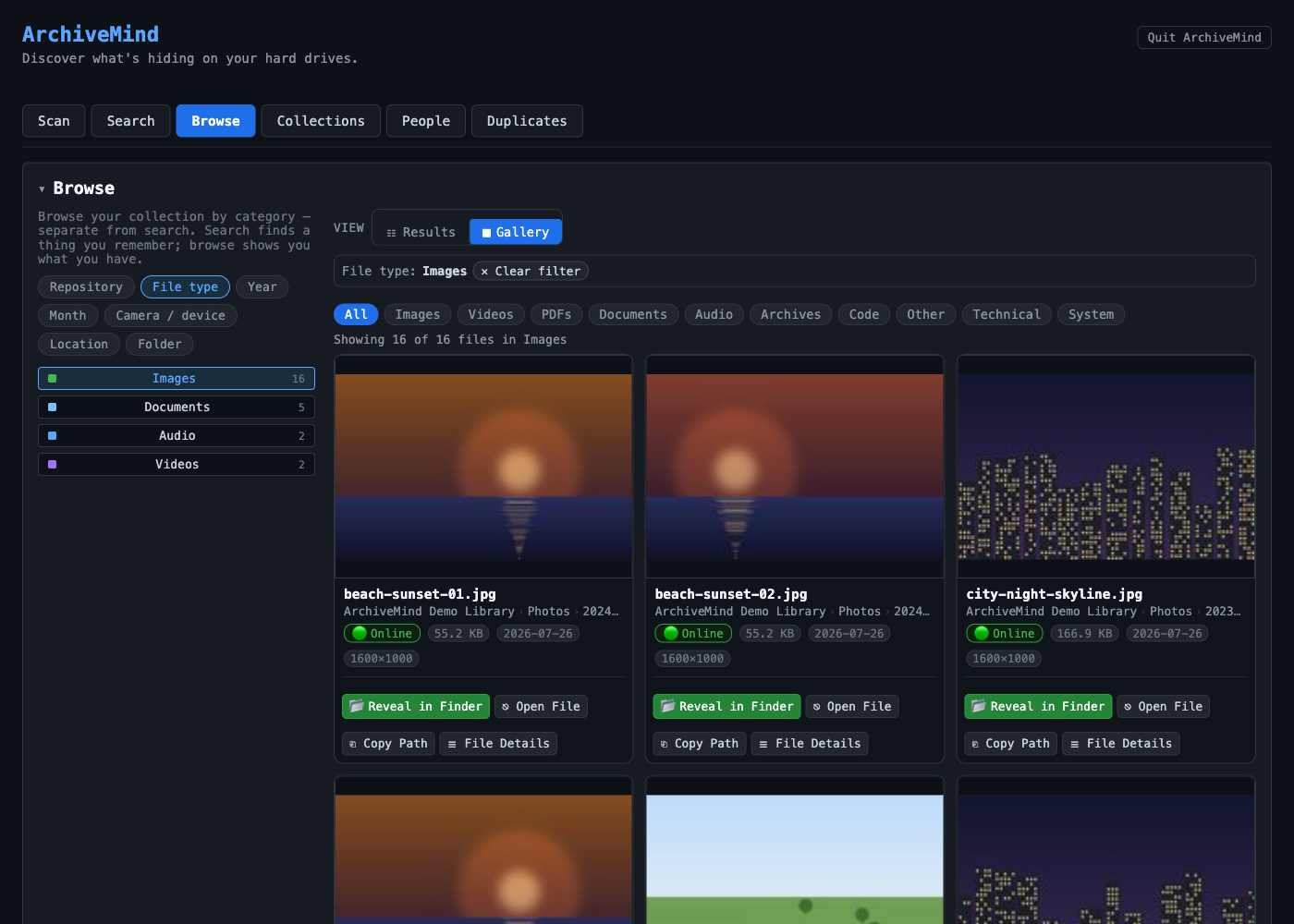
Task: View File Details for beach-sunset-02.jpg
Action: pyautogui.click(x=810, y=744)
